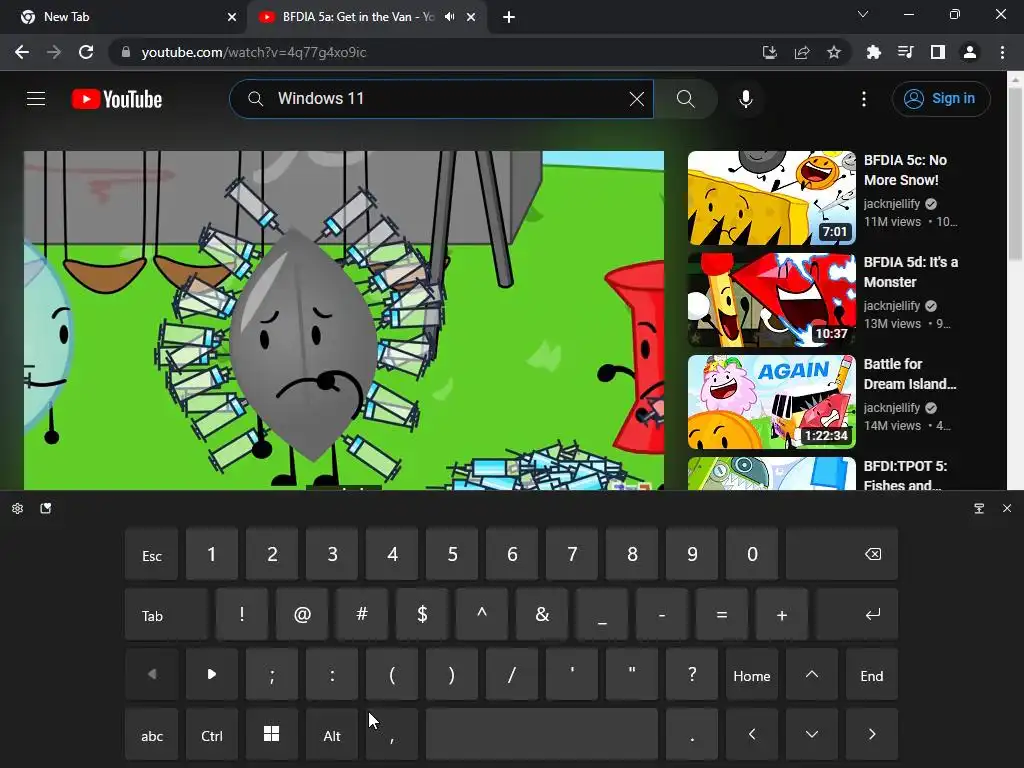This screenshot has height=768, width=1024.
Task: Click the main video player
Action: point(344,320)
